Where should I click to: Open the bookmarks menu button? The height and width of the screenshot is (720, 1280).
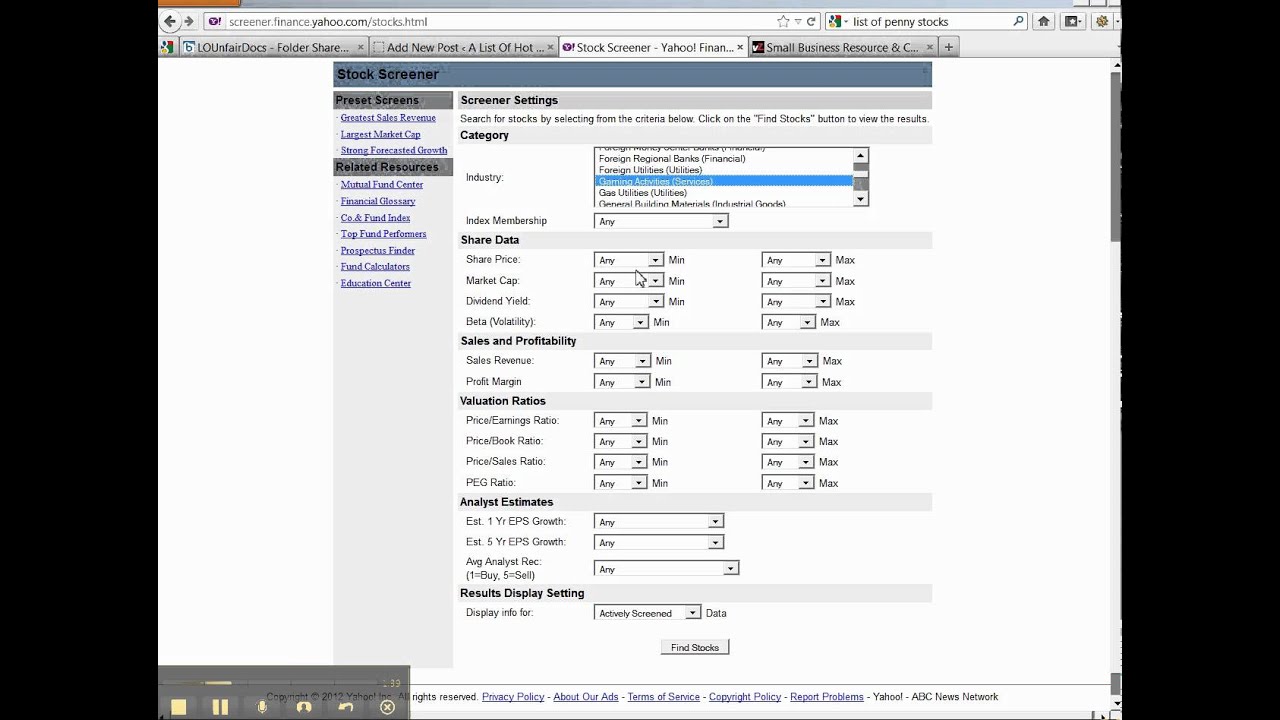(x=1073, y=21)
